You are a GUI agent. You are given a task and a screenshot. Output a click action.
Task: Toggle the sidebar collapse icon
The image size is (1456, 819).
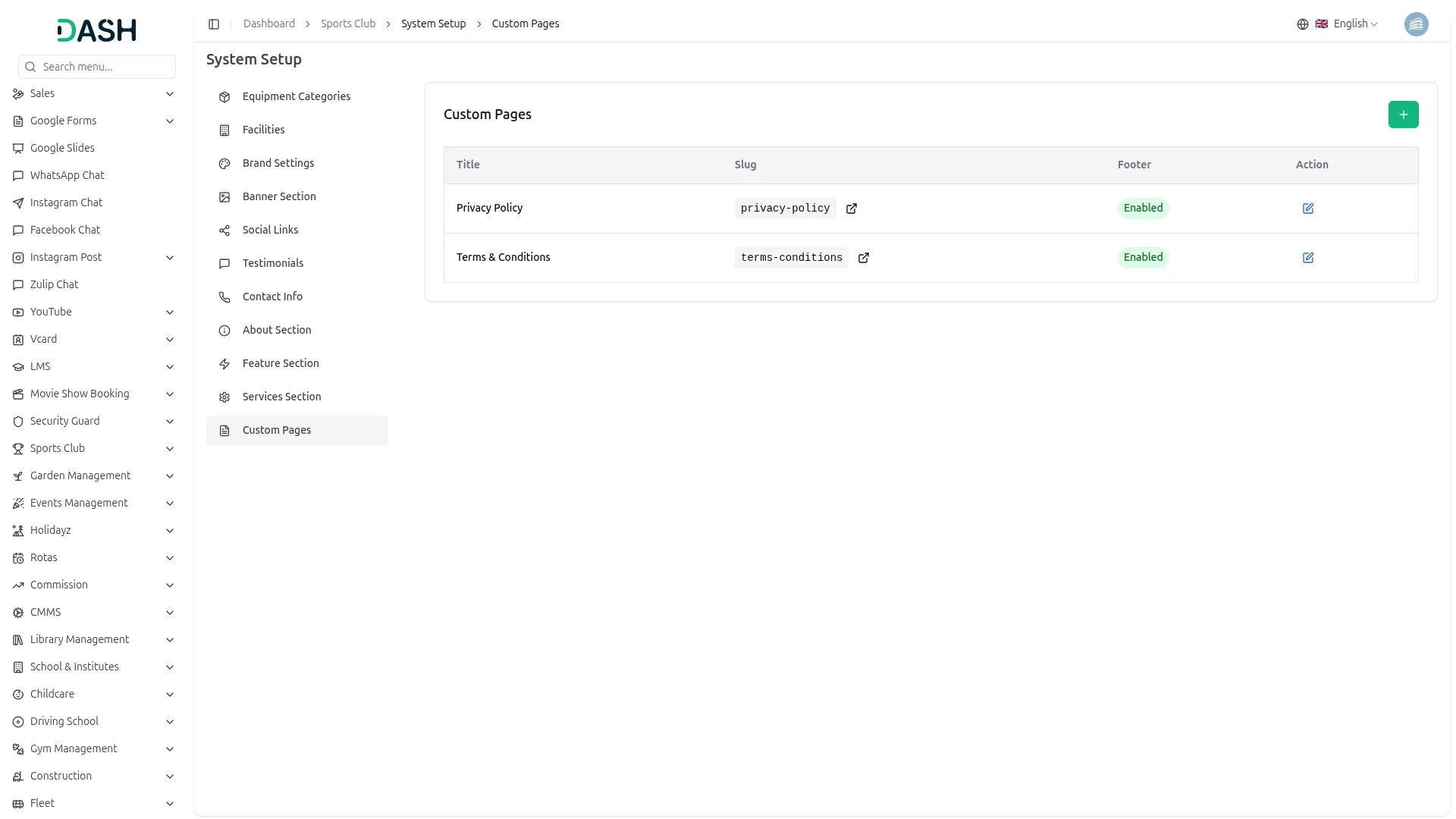[x=214, y=24]
